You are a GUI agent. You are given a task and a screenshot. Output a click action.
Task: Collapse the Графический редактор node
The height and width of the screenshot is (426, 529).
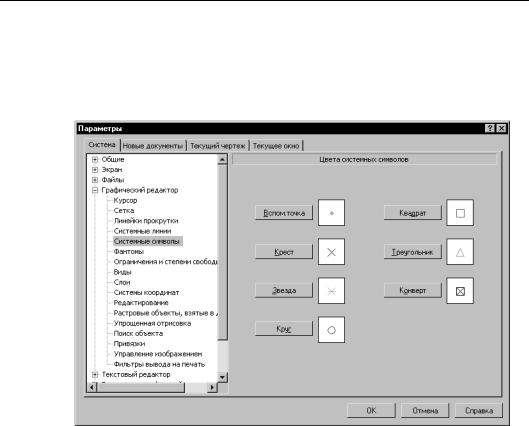pyautogui.click(x=95, y=190)
